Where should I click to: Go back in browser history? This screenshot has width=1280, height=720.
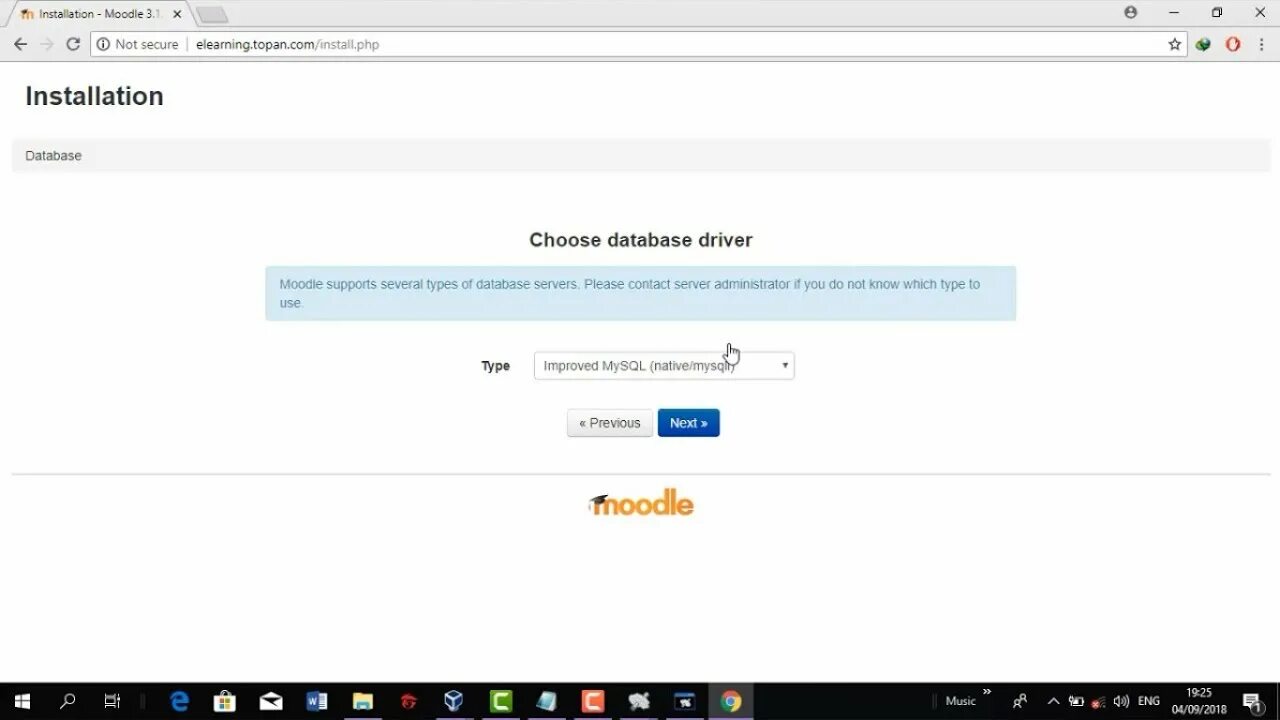(x=20, y=44)
